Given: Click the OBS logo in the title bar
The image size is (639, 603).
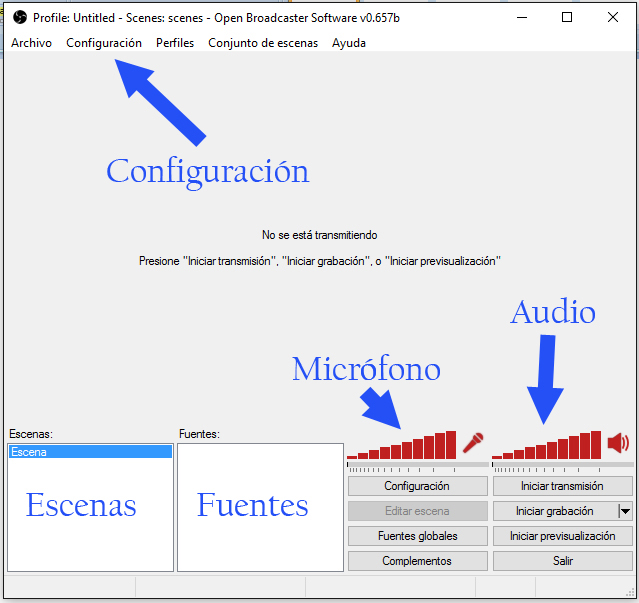Looking at the screenshot, I should (19, 17).
